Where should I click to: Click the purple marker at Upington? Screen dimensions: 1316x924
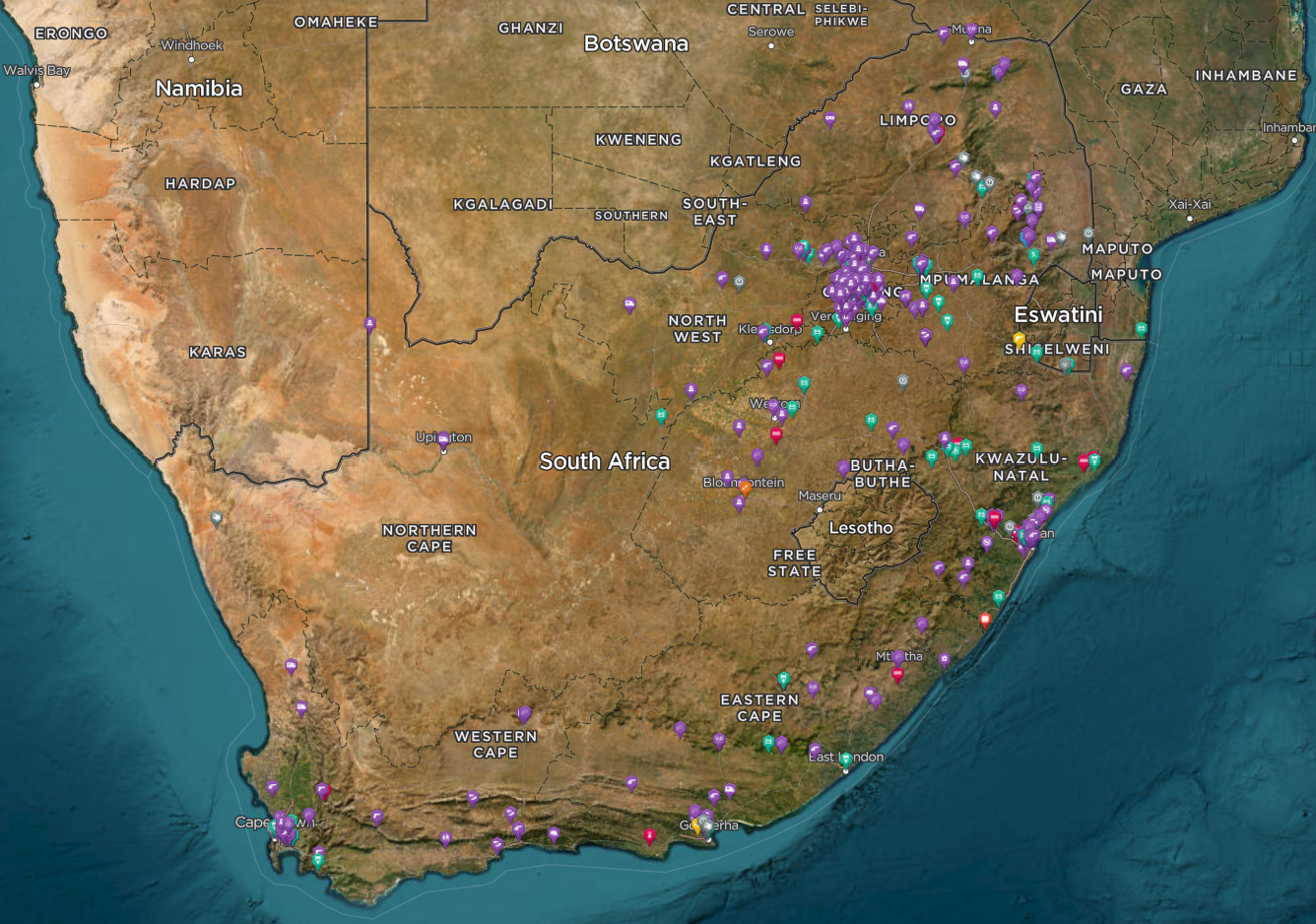tap(443, 439)
